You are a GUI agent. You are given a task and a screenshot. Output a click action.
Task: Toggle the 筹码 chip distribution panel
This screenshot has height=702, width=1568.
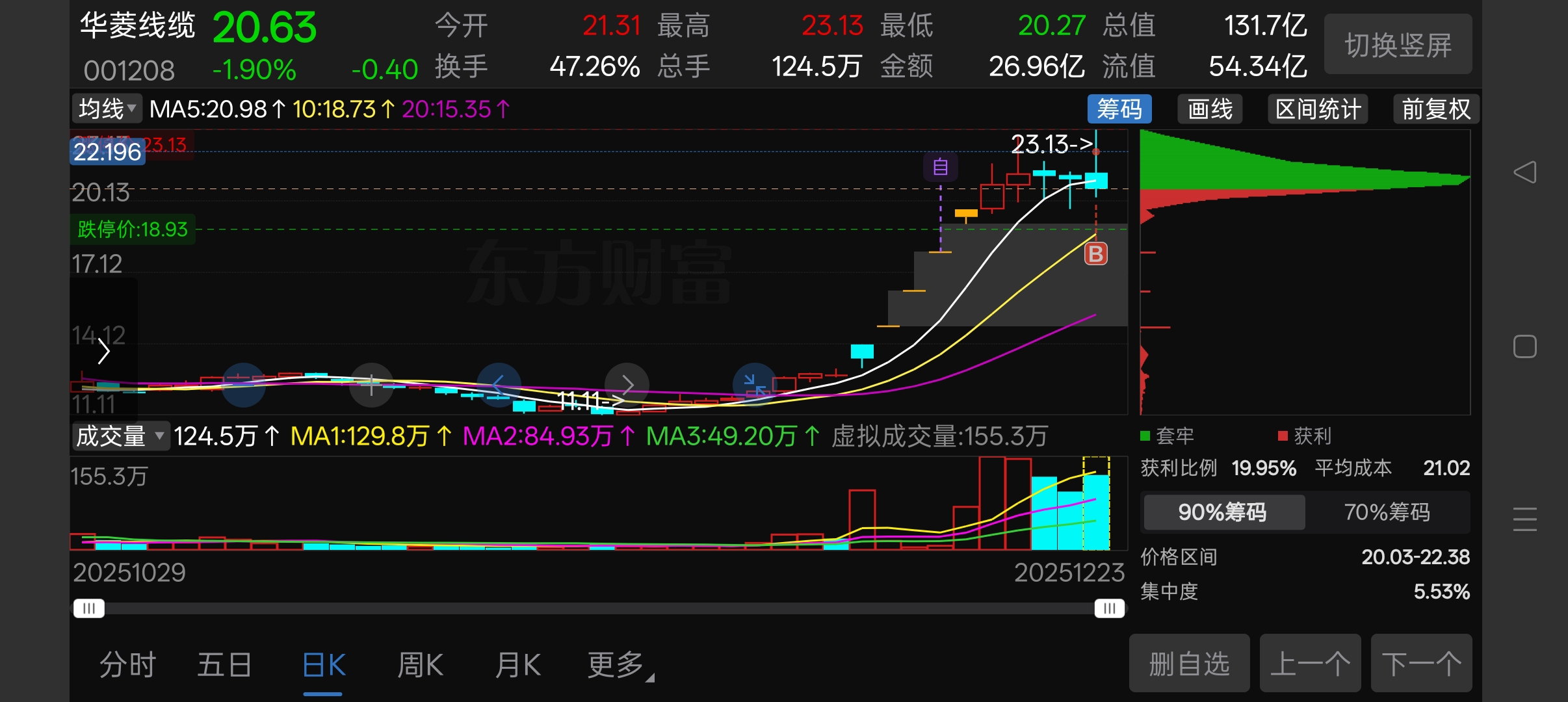pos(1119,109)
